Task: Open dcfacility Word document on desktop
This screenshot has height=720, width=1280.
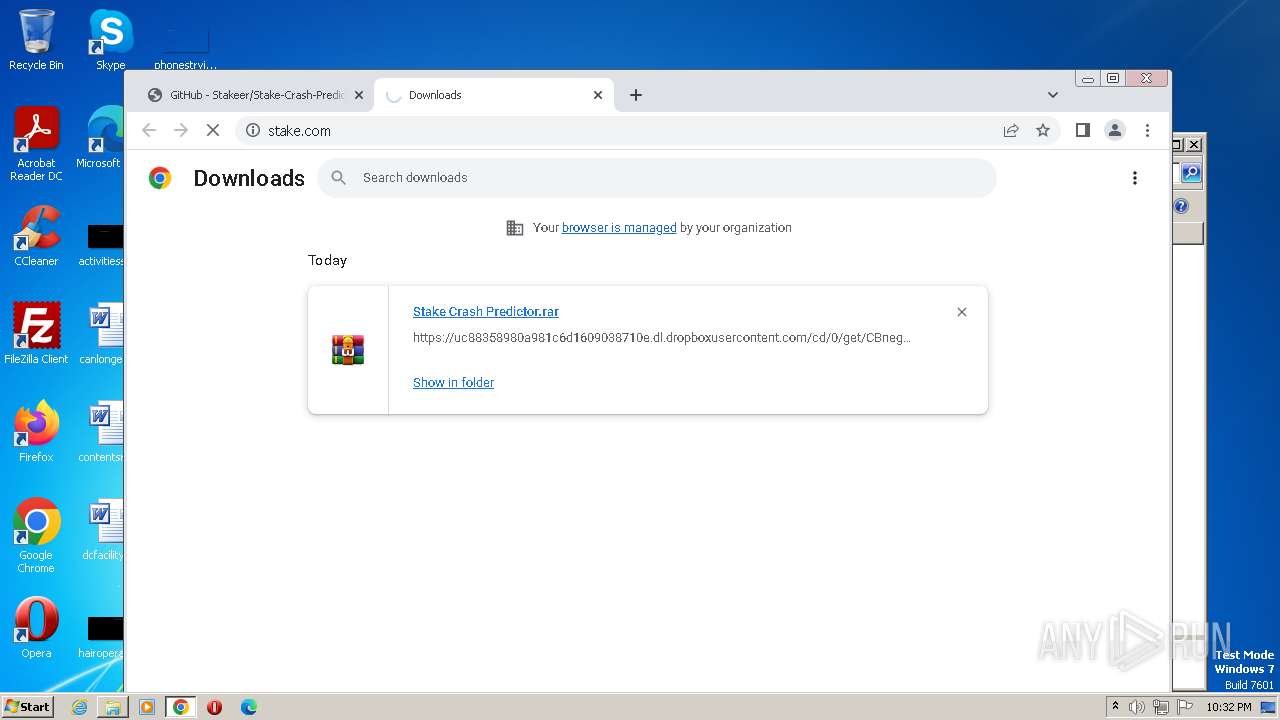Action: (x=102, y=530)
